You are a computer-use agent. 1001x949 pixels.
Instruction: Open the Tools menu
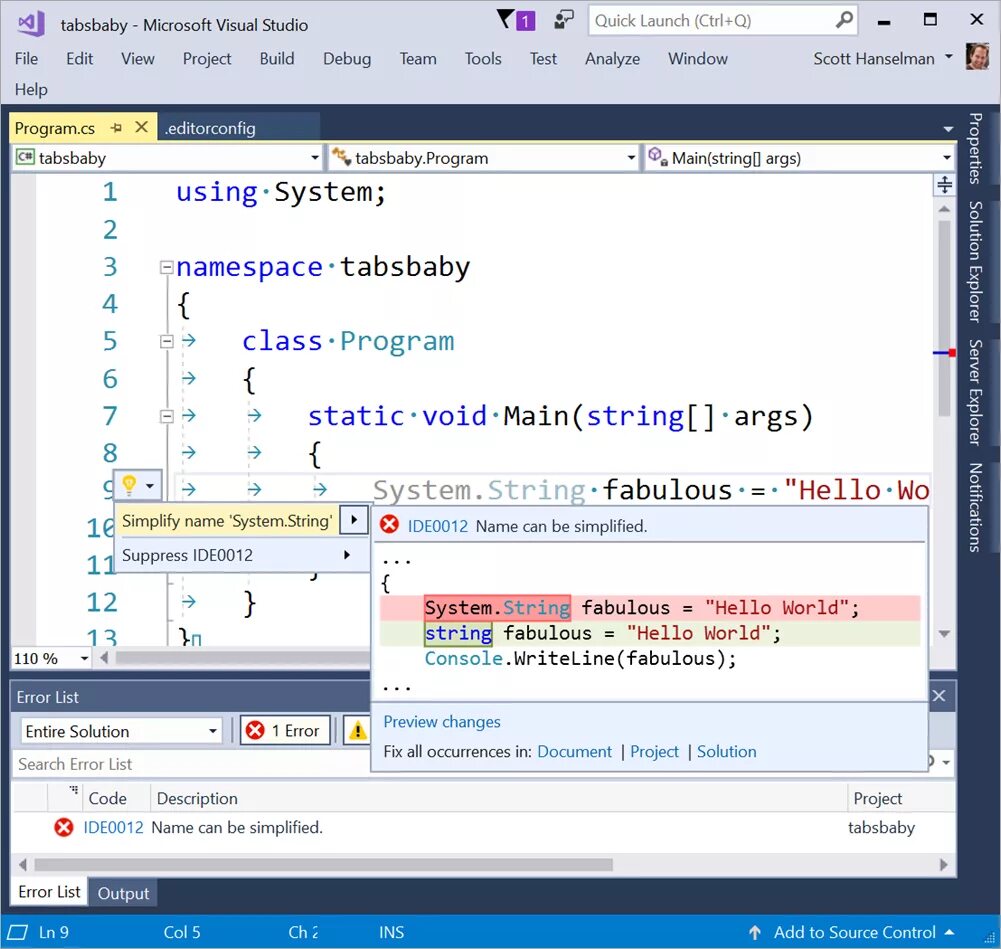coord(483,59)
